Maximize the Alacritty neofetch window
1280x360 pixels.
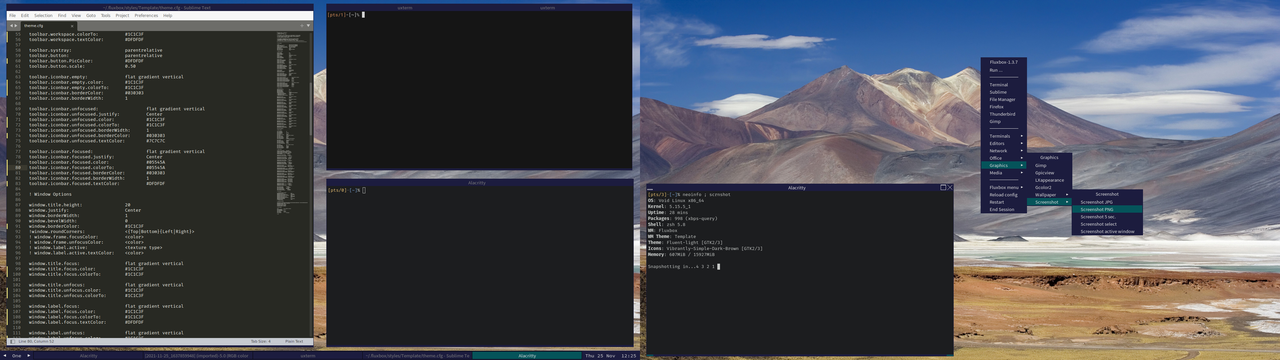pyautogui.click(x=943, y=187)
